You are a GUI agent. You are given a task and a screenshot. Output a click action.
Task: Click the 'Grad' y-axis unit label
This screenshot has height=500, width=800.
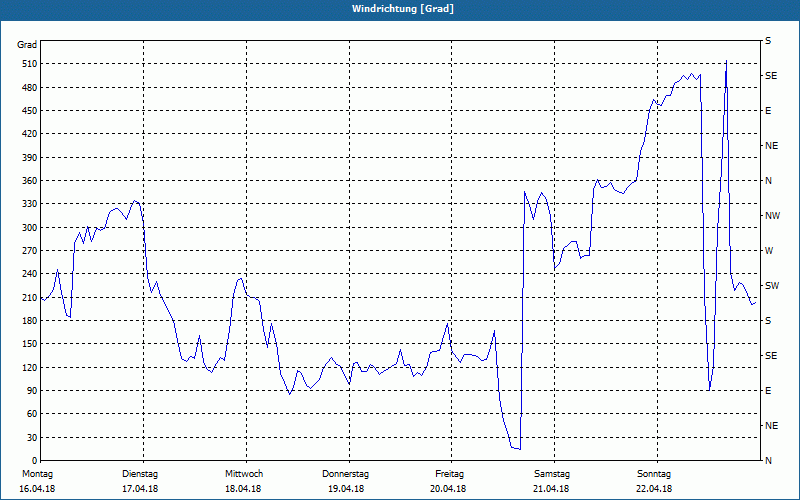[27, 45]
